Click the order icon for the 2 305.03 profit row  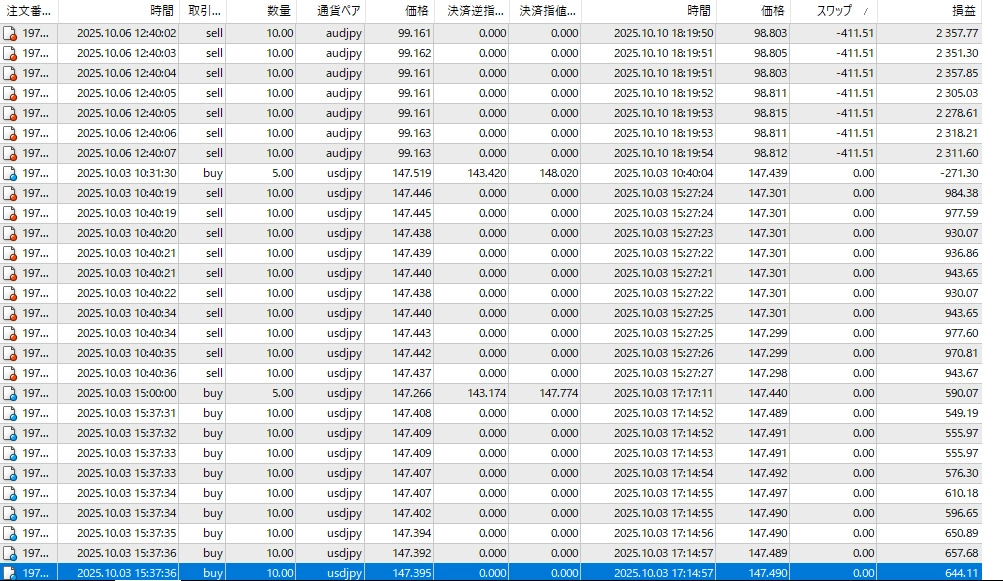pyautogui.click(x=10, y=93)
